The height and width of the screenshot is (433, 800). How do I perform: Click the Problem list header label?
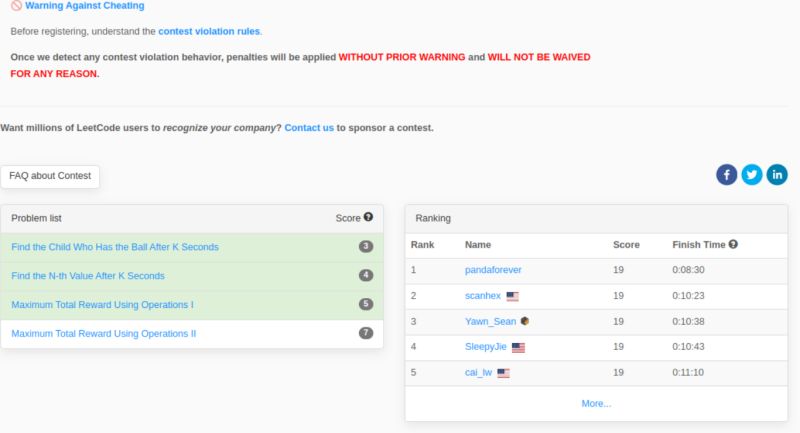pos(36,218)
